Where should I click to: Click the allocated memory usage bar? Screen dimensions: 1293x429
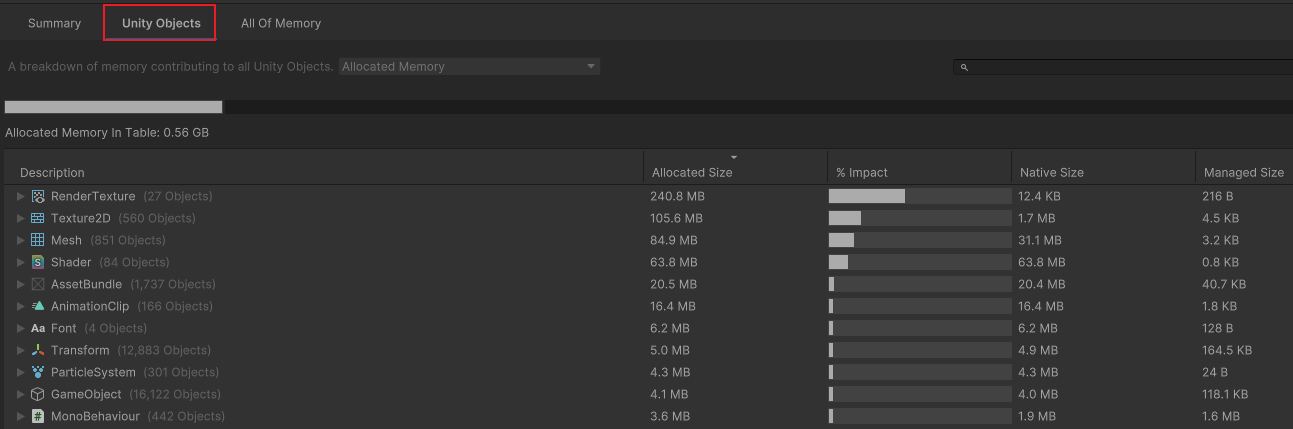(x=114, y=107)
